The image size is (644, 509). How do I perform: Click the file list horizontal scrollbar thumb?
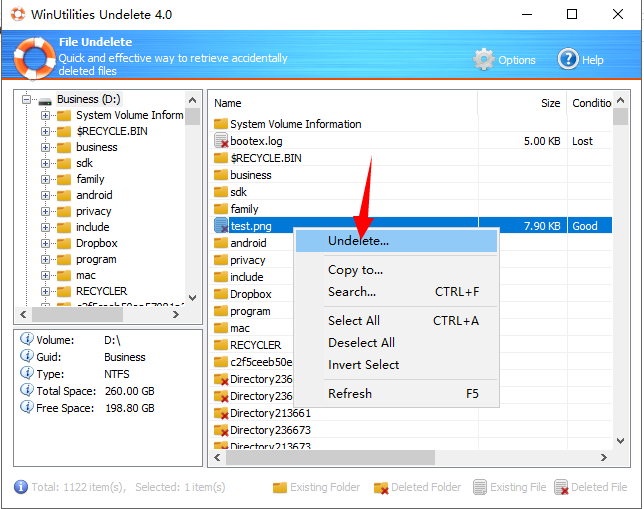(x=330, y=457)
